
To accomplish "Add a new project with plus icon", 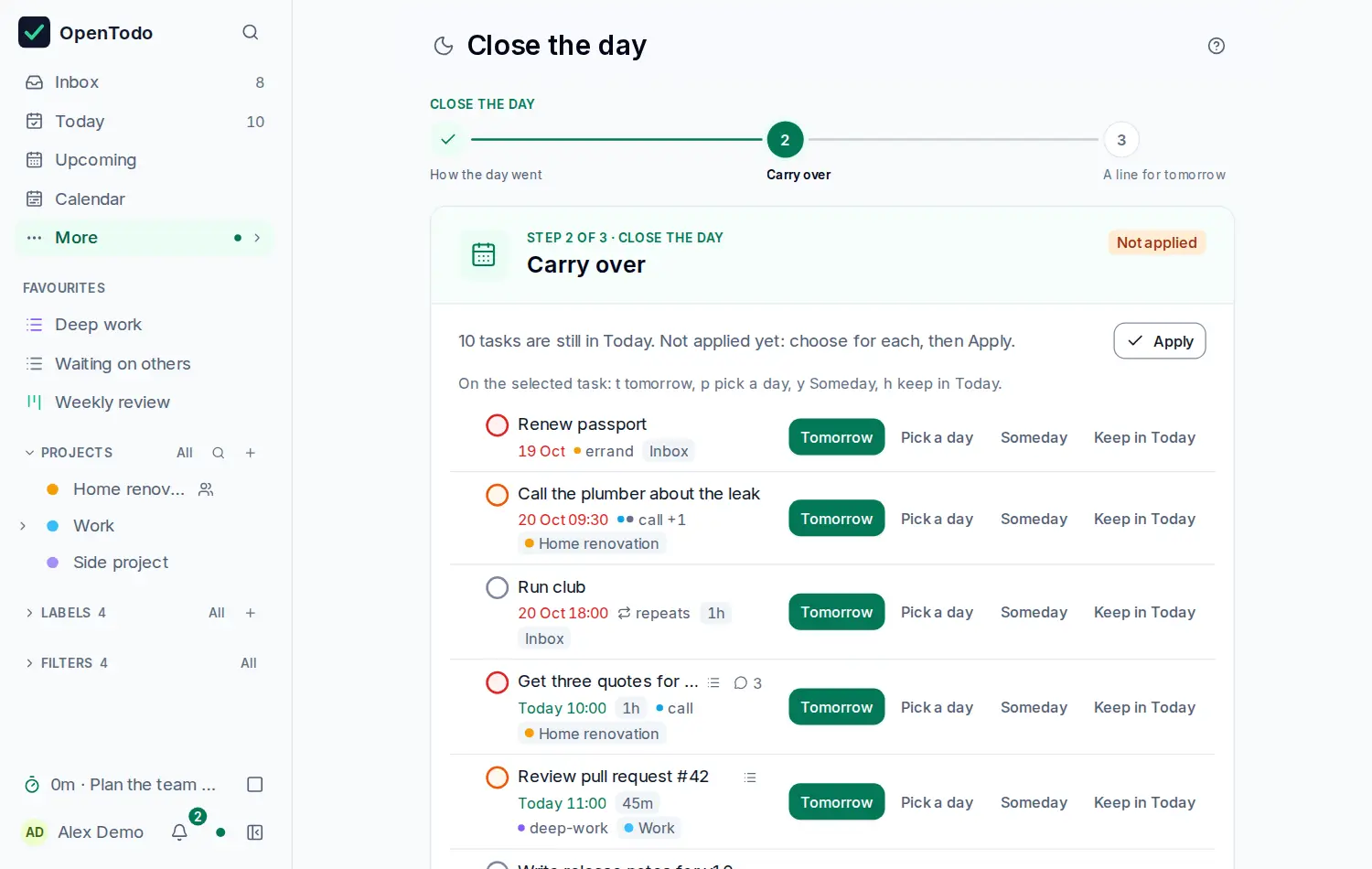I will click(251, 453).
